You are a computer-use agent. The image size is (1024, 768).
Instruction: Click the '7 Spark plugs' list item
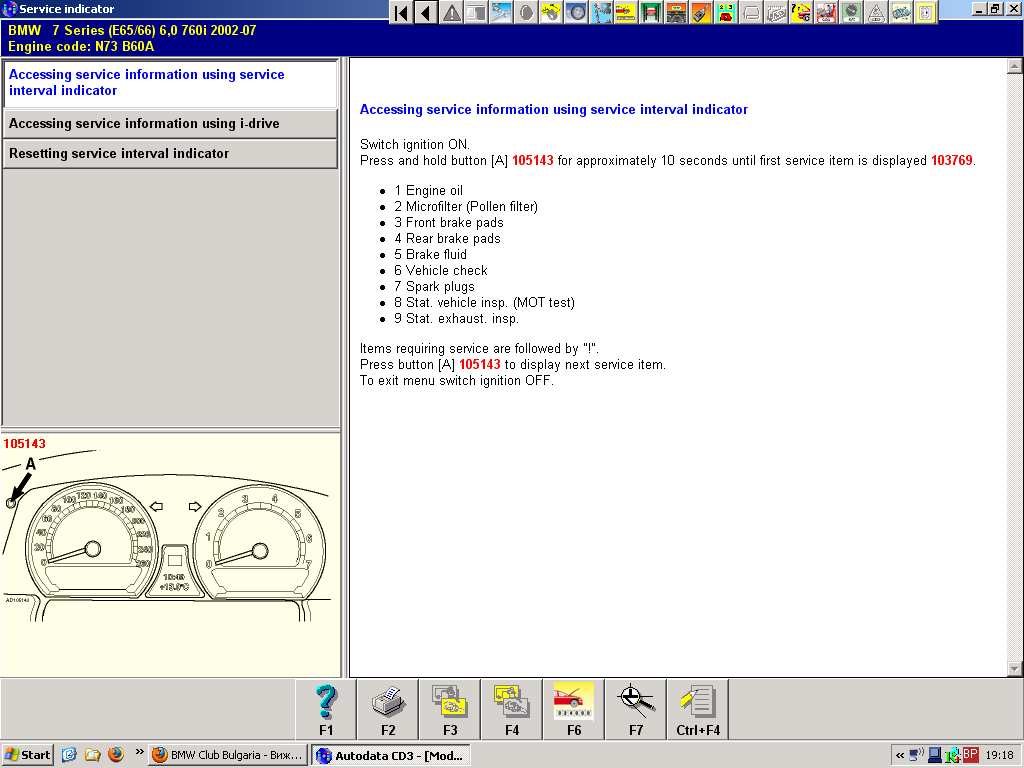(x=434, y=287)
